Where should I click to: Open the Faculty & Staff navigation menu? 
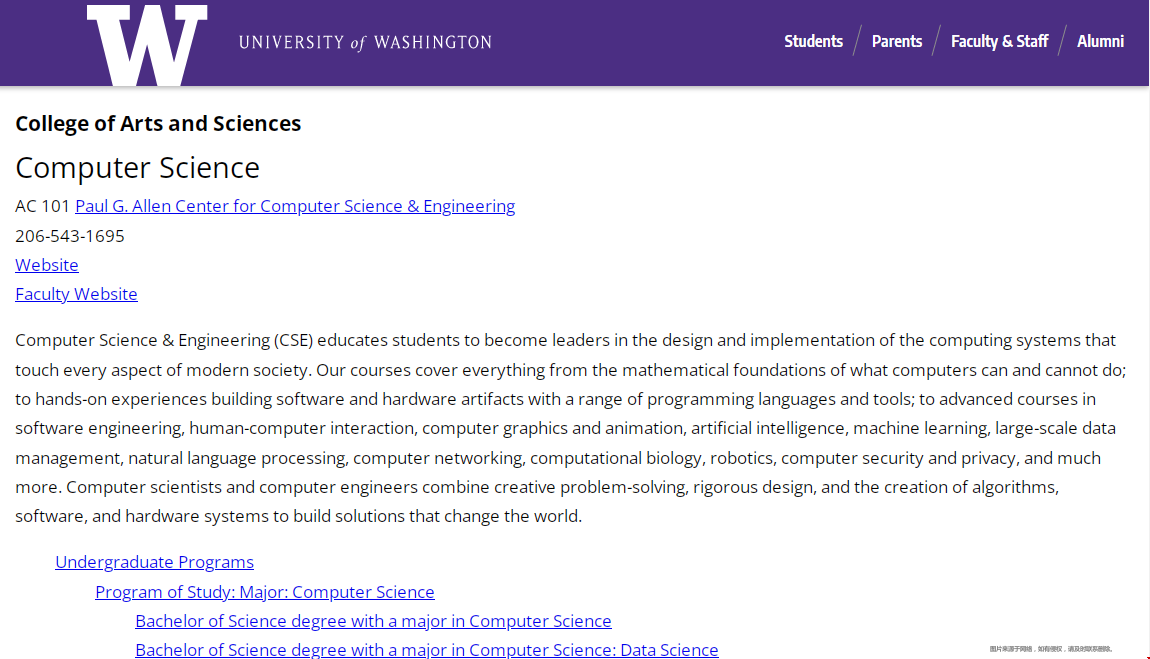tap(999, 41)
